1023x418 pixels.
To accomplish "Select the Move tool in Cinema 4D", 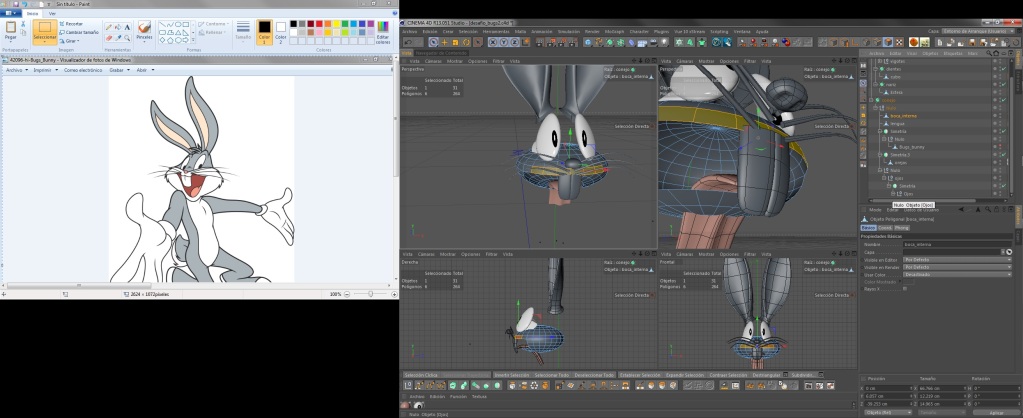I will click(x=444, y=42).
